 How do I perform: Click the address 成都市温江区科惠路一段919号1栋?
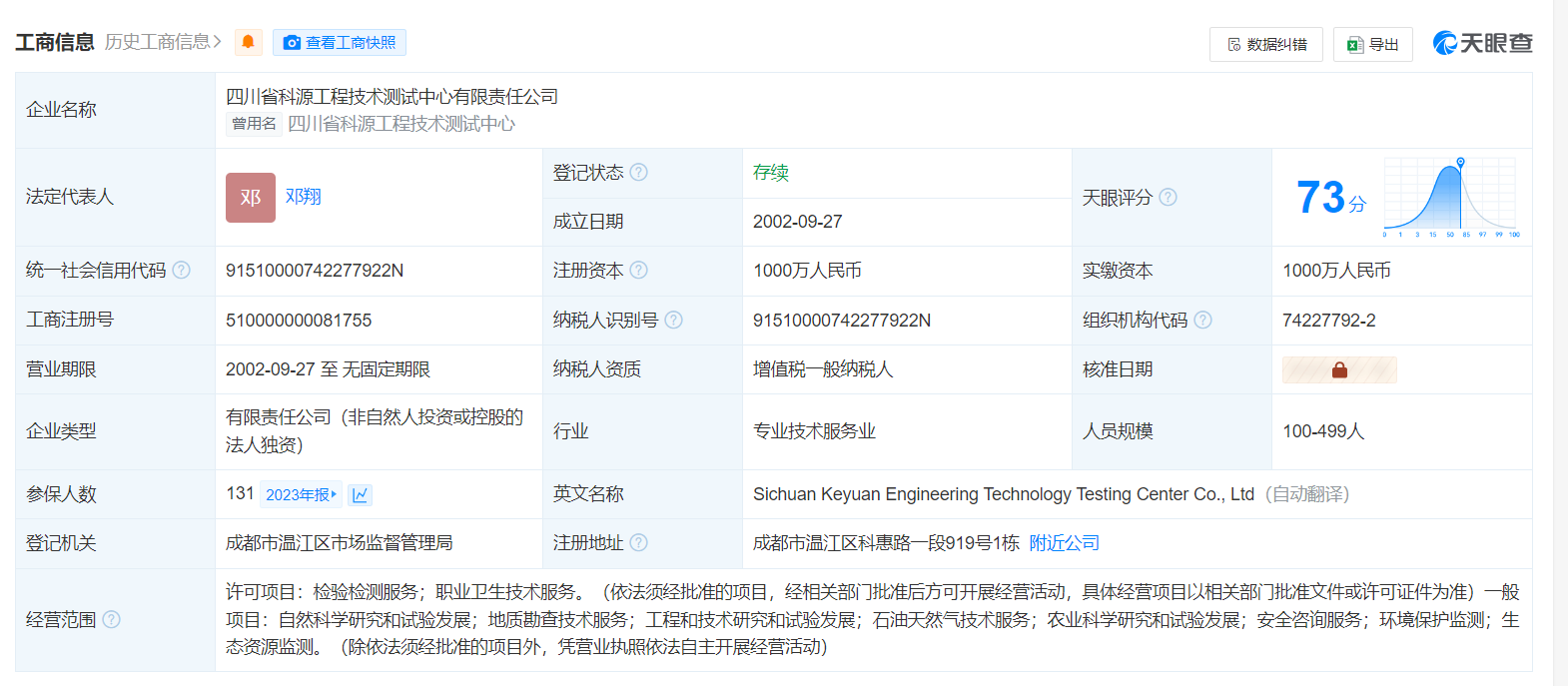(x=886, y=542)
